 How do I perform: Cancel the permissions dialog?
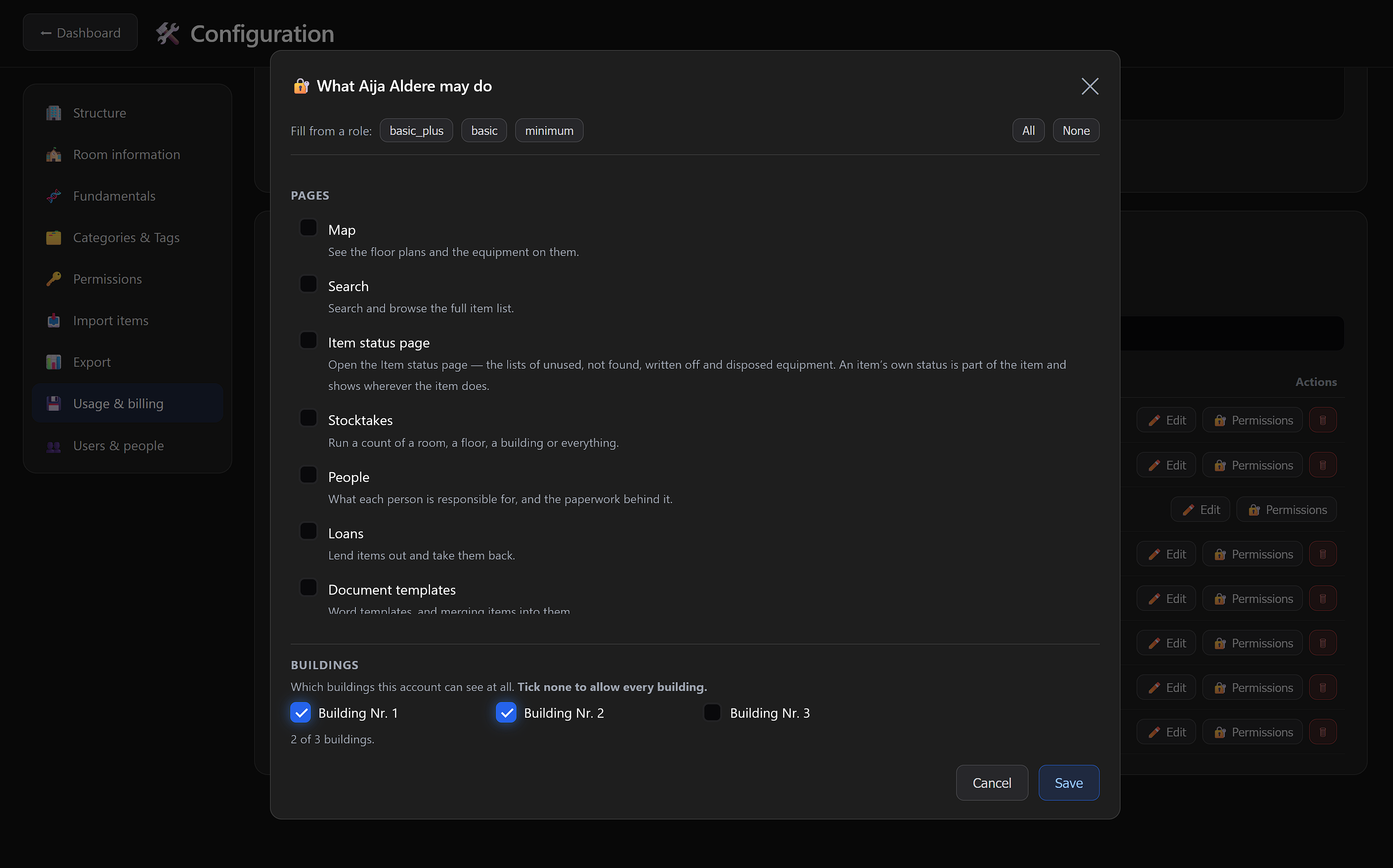coord(991,782)
